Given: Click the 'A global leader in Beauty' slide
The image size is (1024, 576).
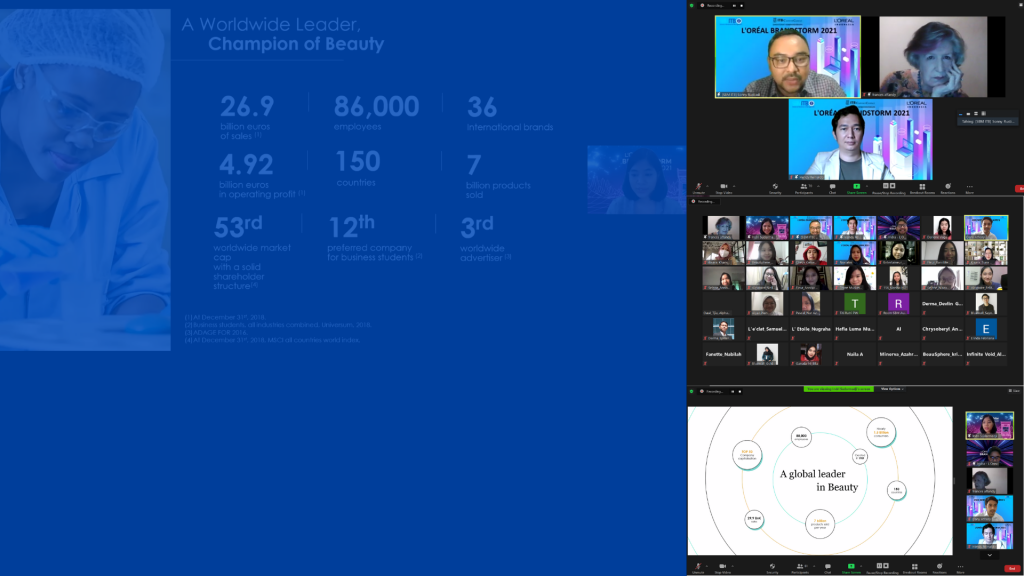Looking at the screenshot, I should click(820, 480).
